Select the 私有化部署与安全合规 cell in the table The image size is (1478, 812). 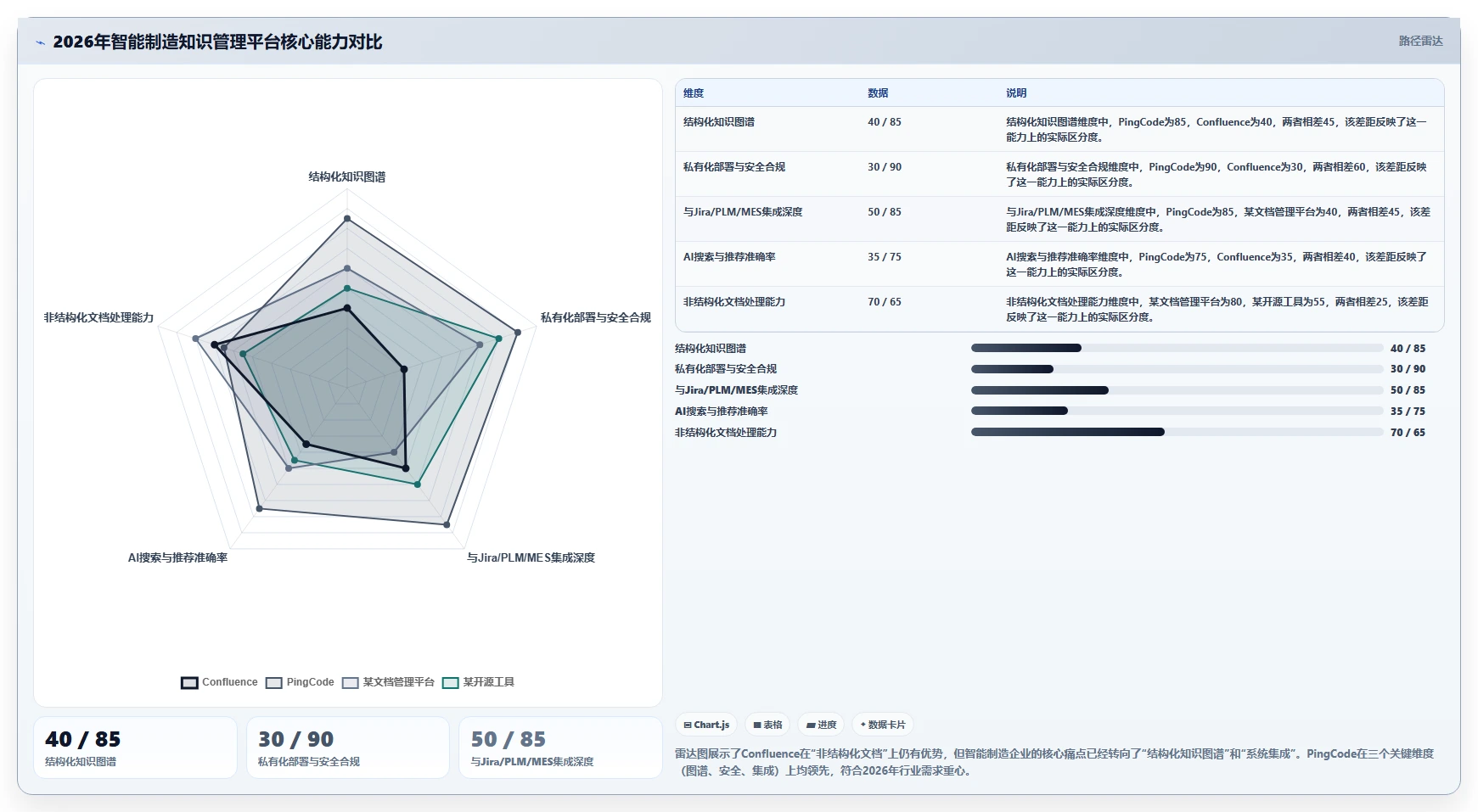(x=734, y=167)
